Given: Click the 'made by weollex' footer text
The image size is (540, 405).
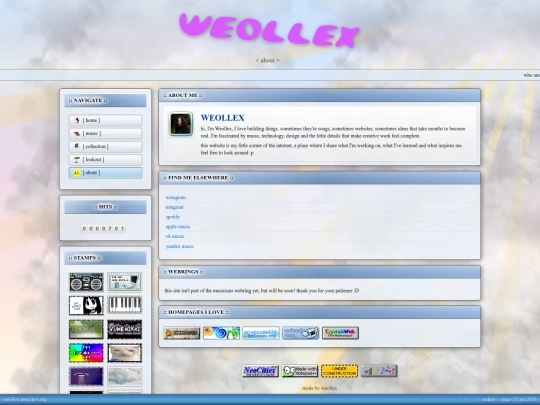Looking at the screenshot, I should click(320, 388).
